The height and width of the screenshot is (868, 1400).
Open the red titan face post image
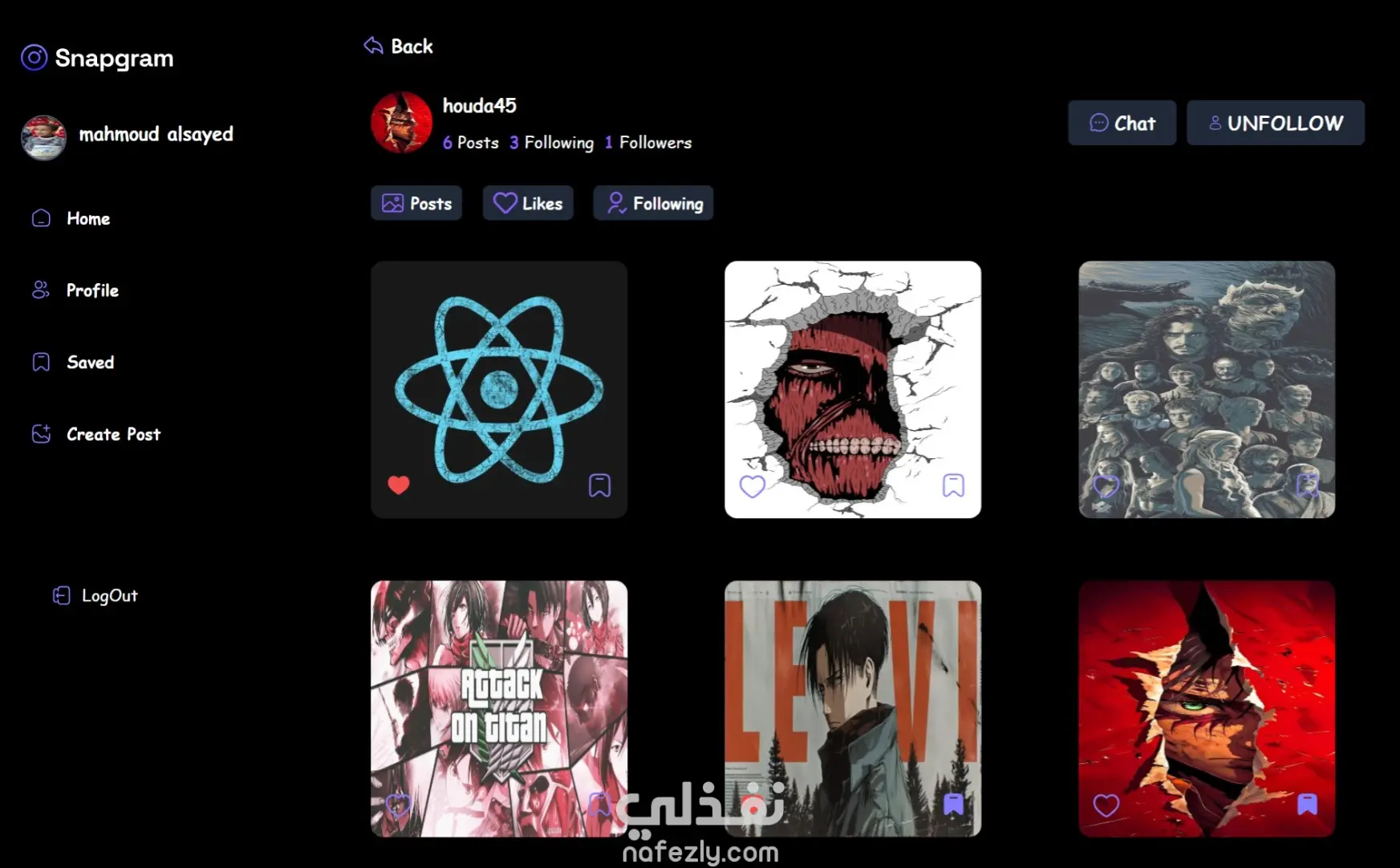(853, 389)
